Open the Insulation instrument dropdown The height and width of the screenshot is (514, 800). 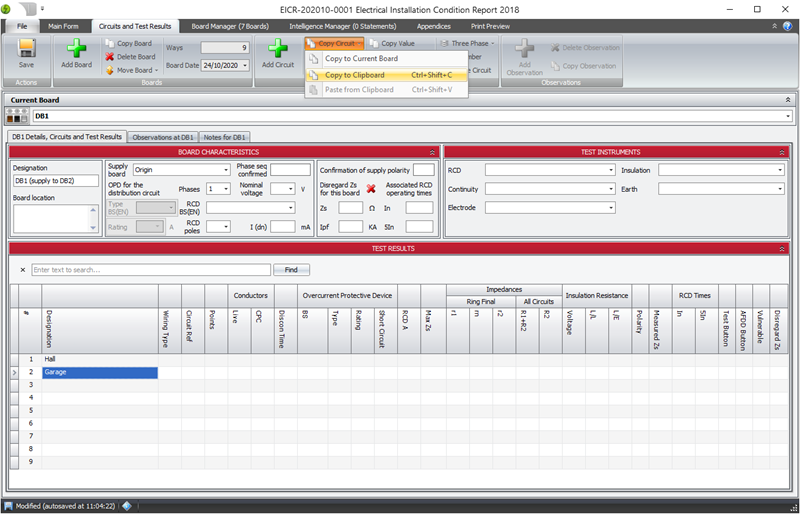(780, 170)
